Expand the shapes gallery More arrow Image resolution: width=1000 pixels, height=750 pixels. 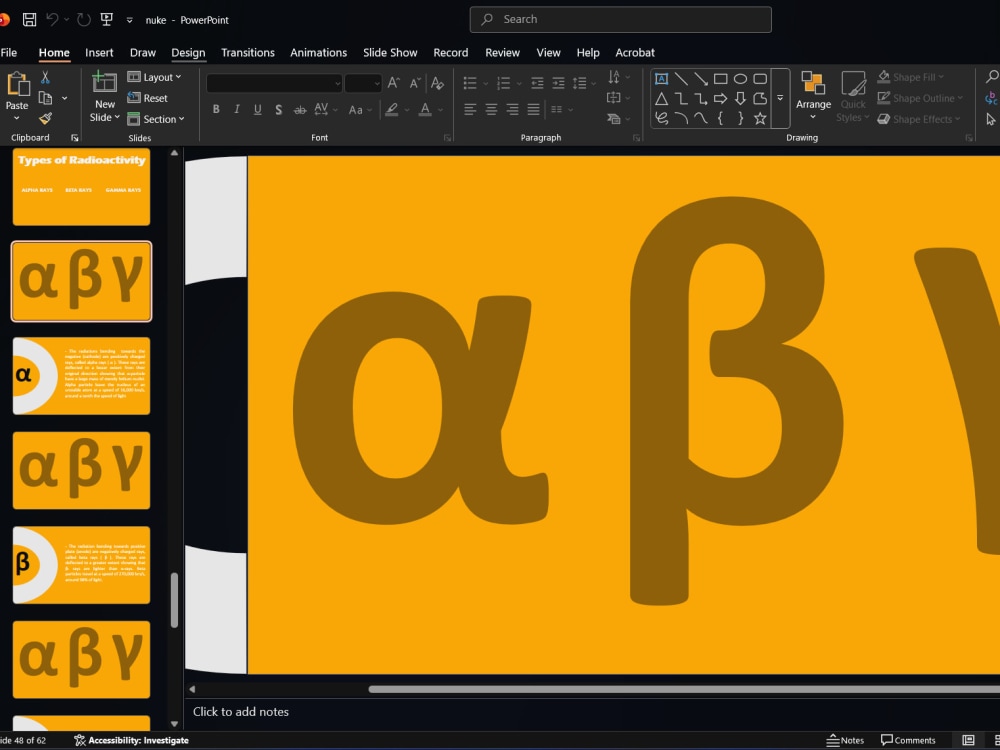point(780,98)
